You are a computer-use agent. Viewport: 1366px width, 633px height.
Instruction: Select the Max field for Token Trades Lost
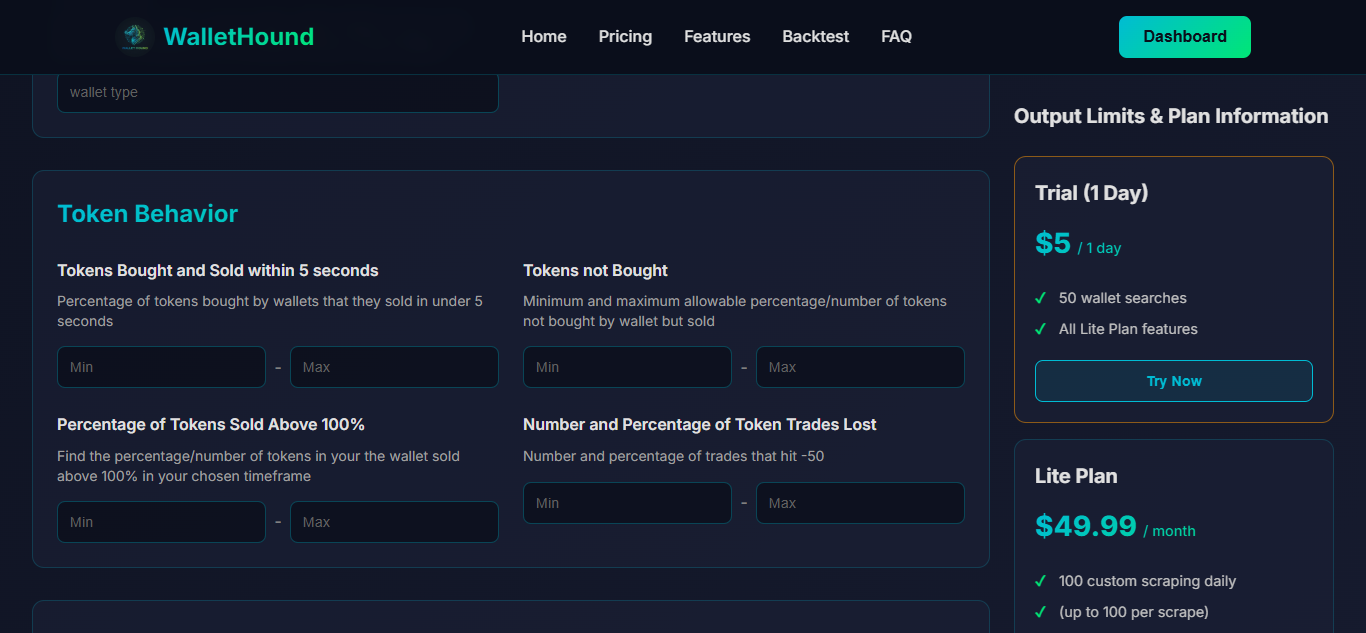(x=860, y=503)
